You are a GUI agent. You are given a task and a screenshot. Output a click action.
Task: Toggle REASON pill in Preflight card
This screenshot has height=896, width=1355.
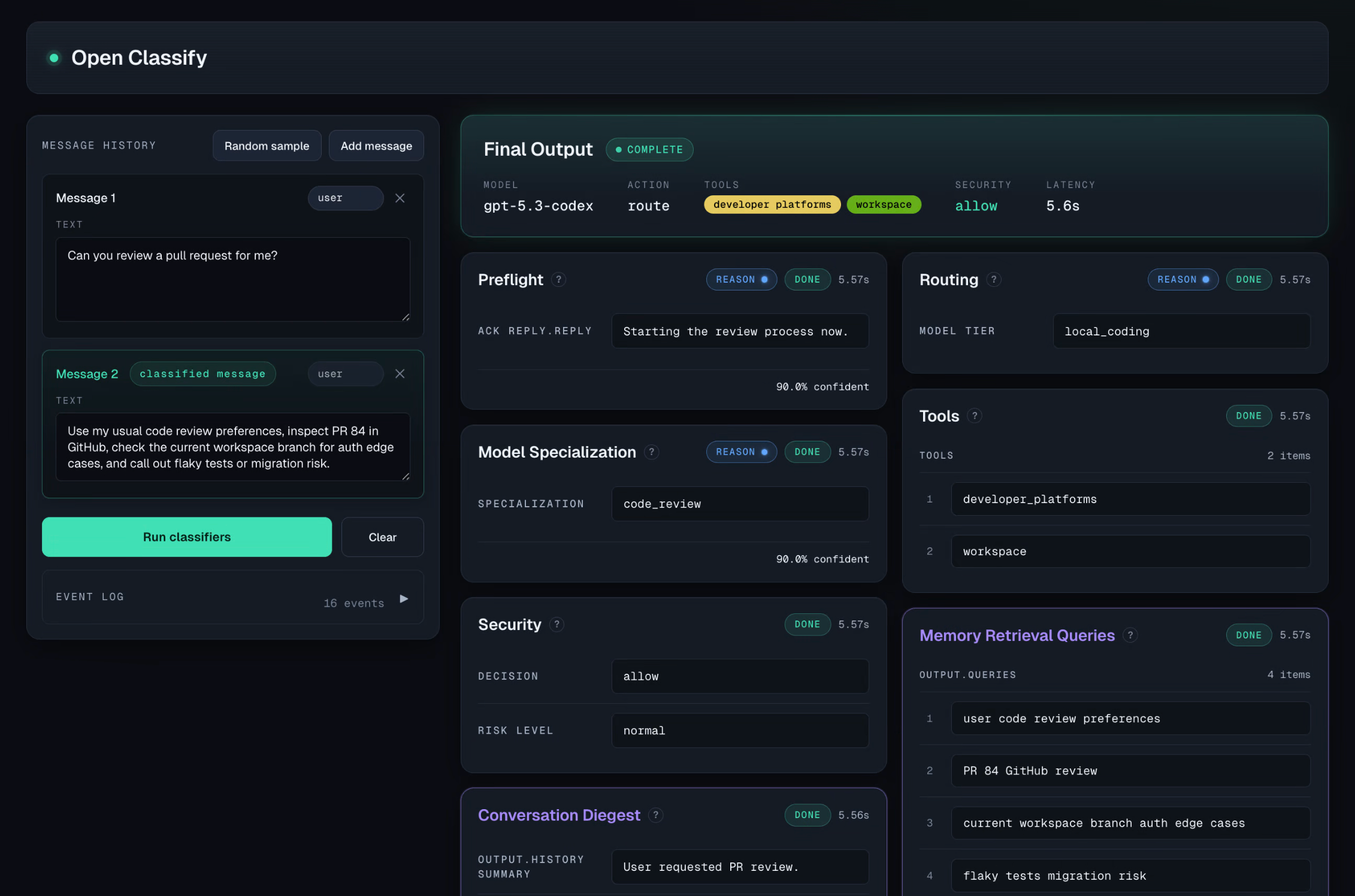click(741, 280)
